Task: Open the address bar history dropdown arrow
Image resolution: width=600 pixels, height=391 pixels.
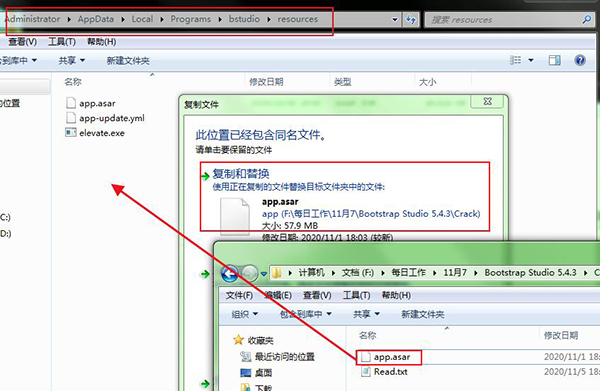Action: click(x=395, y=20)
